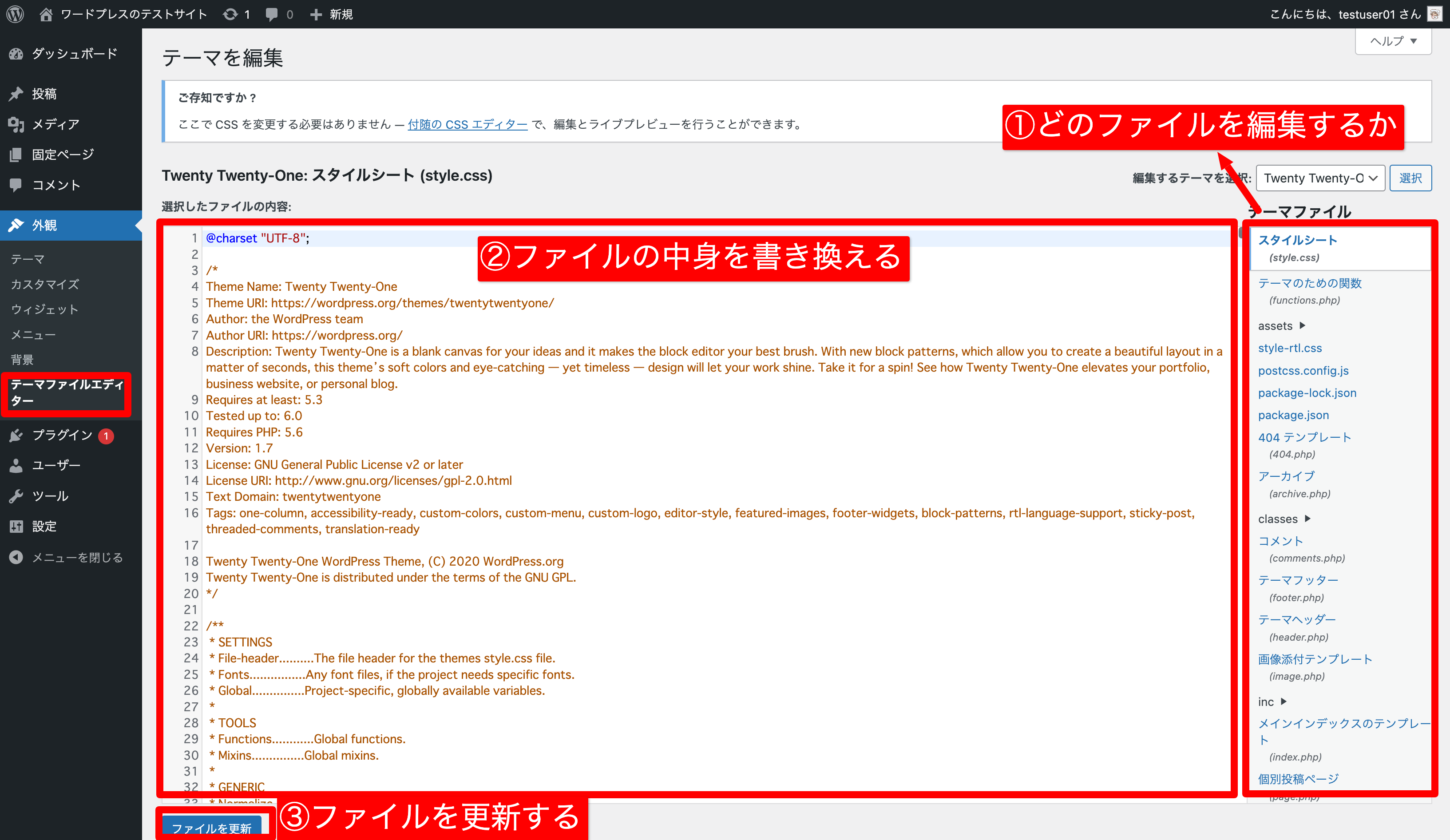Open メディア menu
Image resolution: width=1450 pixels, height=840 pixels.
click(x=71, y=124)
